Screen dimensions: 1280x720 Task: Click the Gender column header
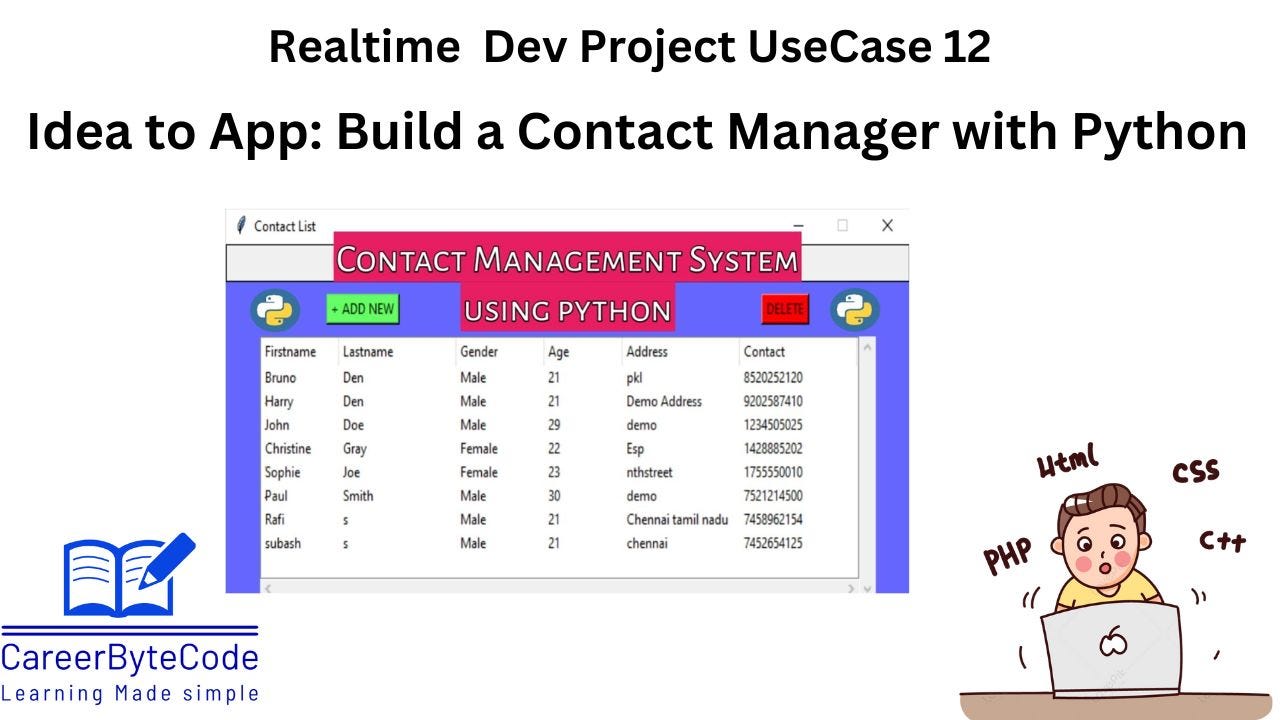(x=479, y=352)
